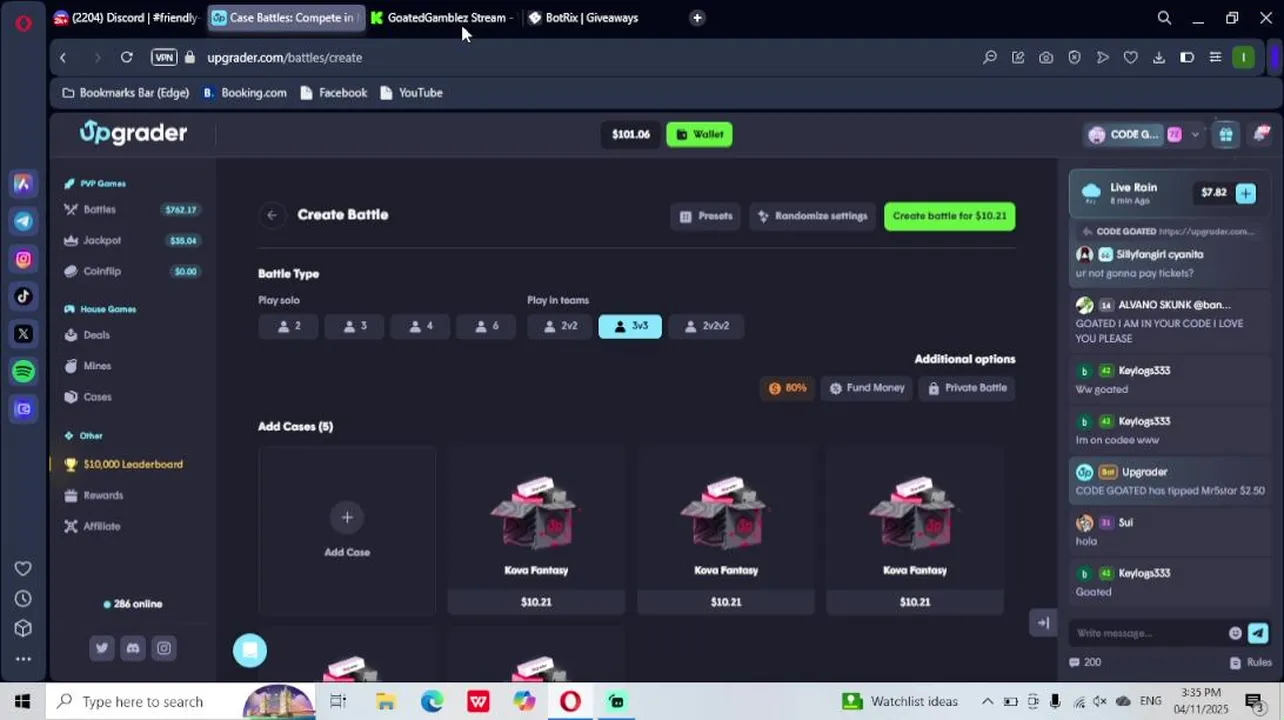Select 2v2 team mode
The height and width of the screenshot is (720, 1284).
[x=559, y=326]
